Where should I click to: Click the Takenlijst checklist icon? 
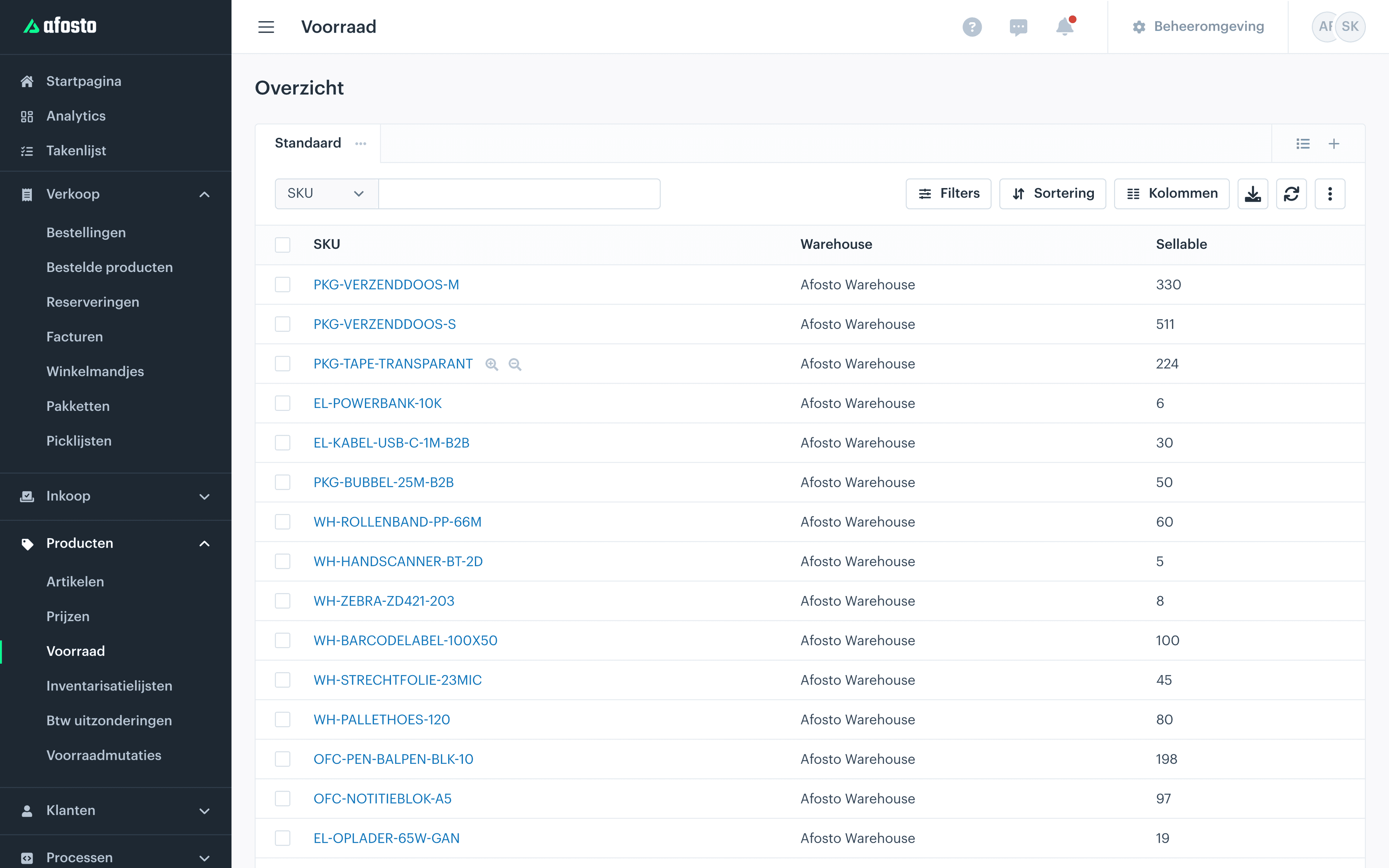pyautogui.click(x=27, y=151)
